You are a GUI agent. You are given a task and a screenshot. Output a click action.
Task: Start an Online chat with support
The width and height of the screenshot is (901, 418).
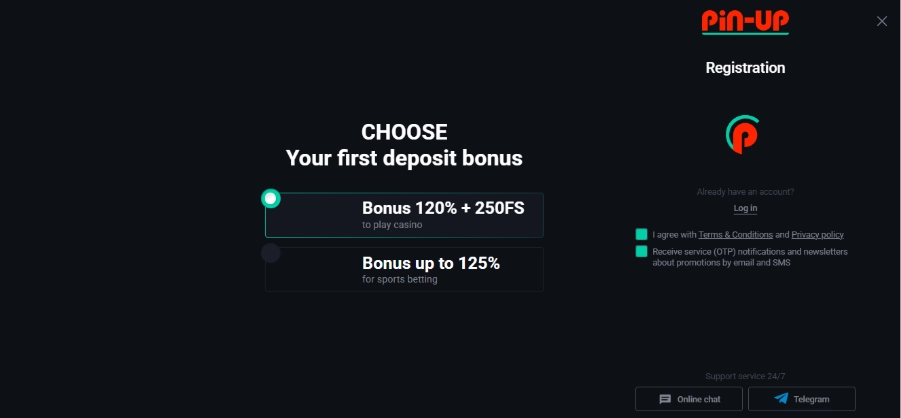tap(690, 399)
